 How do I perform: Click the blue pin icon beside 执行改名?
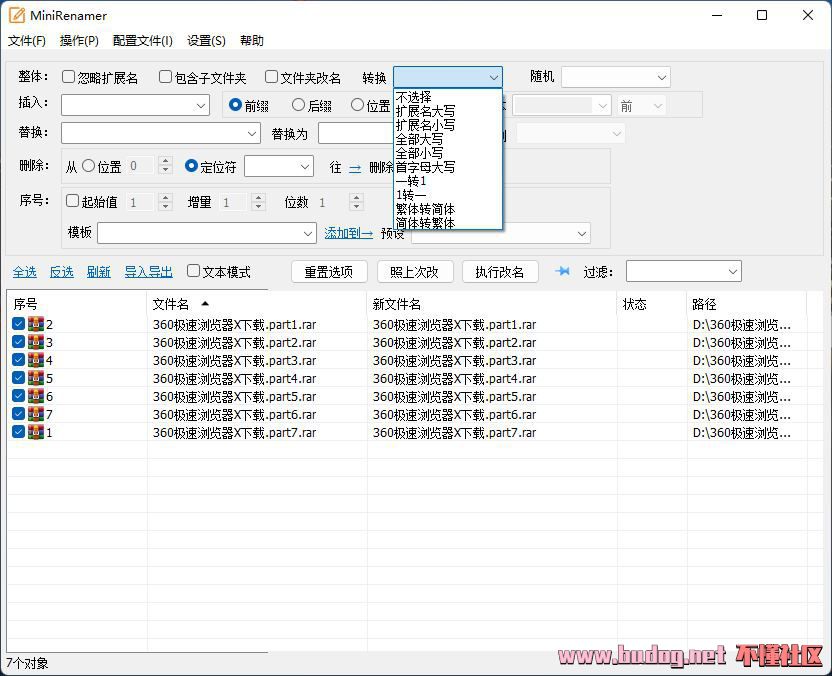coord(562,271)
